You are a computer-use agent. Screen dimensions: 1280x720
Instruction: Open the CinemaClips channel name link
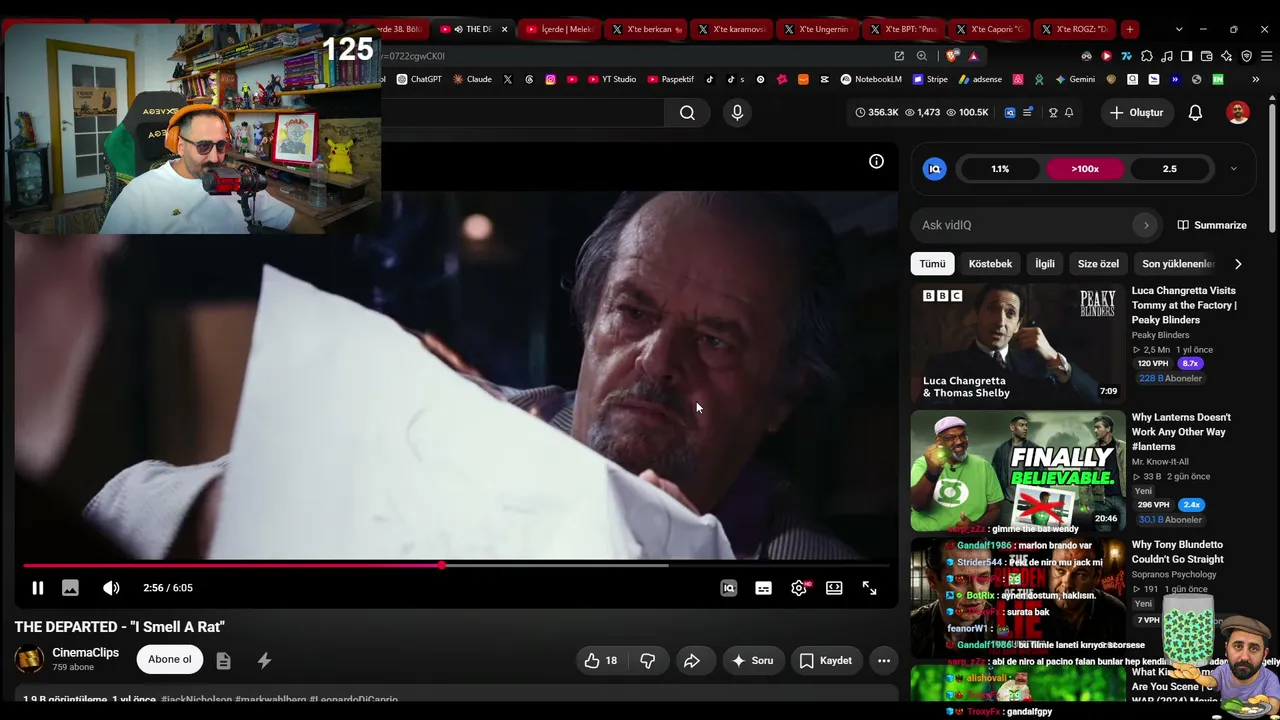pos(86,652)
